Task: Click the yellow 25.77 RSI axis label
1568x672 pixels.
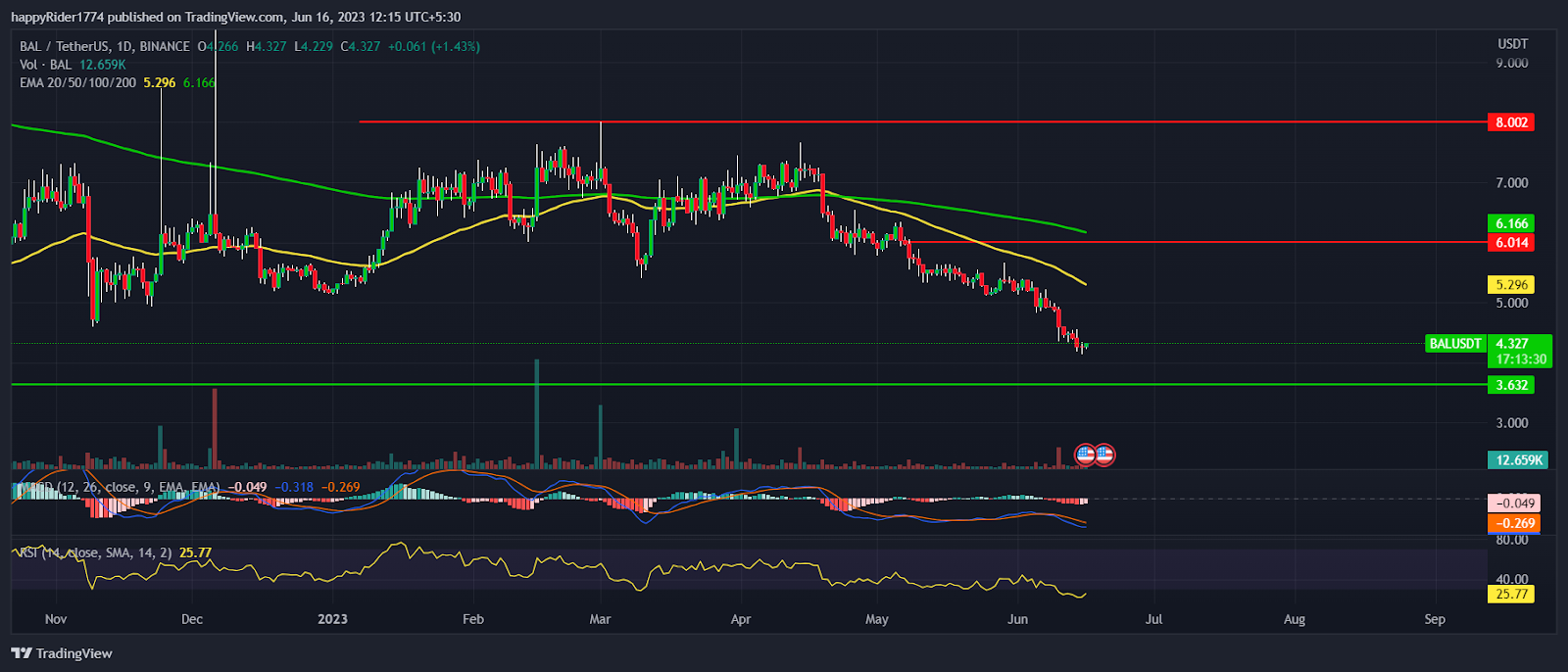Action: click(x=1511, y=594)
